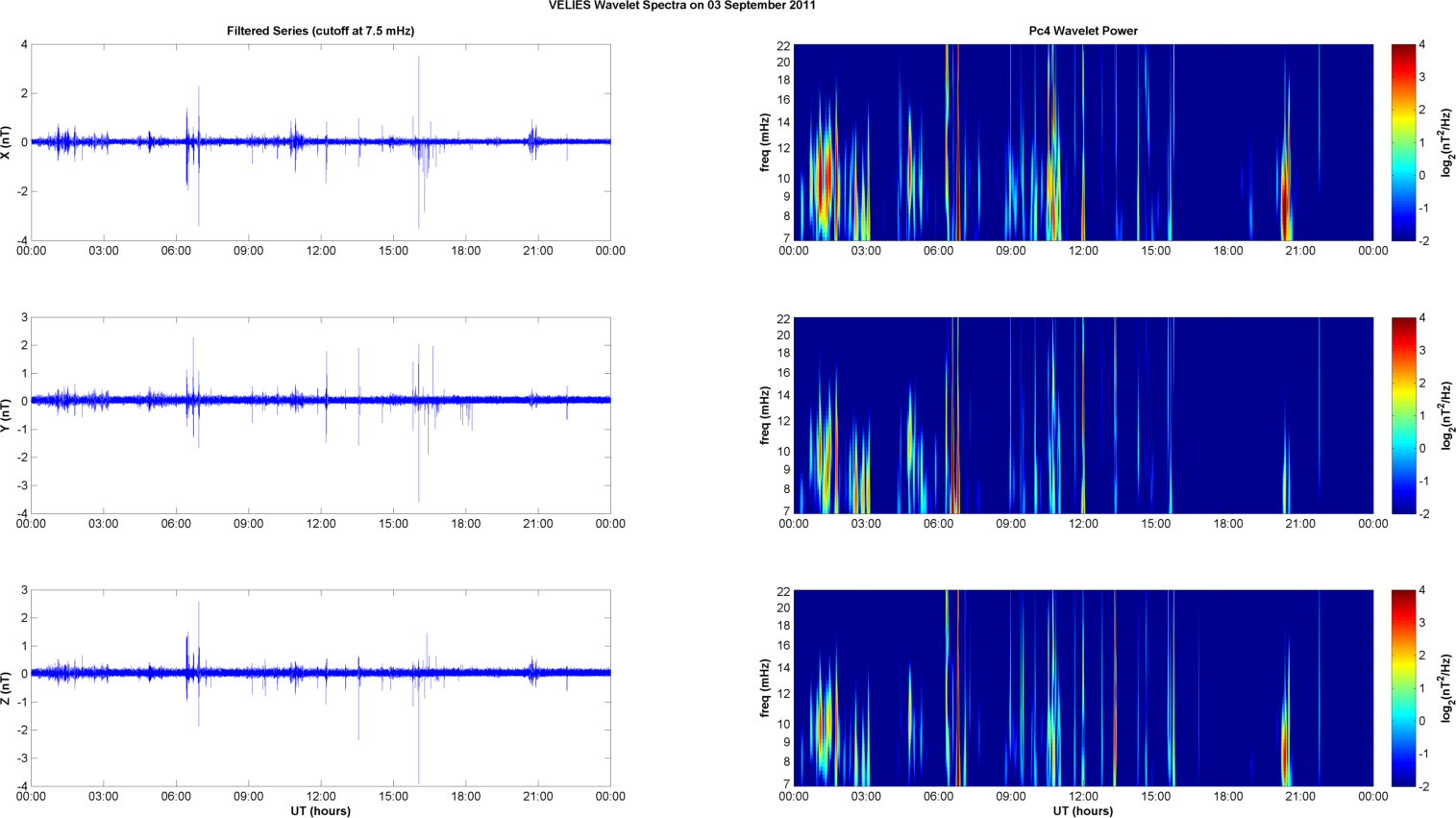This screenshot has height=818, width=1456.
Task: Click freq (mHz) label of bottom spectrogram
Action: point(765,688)
